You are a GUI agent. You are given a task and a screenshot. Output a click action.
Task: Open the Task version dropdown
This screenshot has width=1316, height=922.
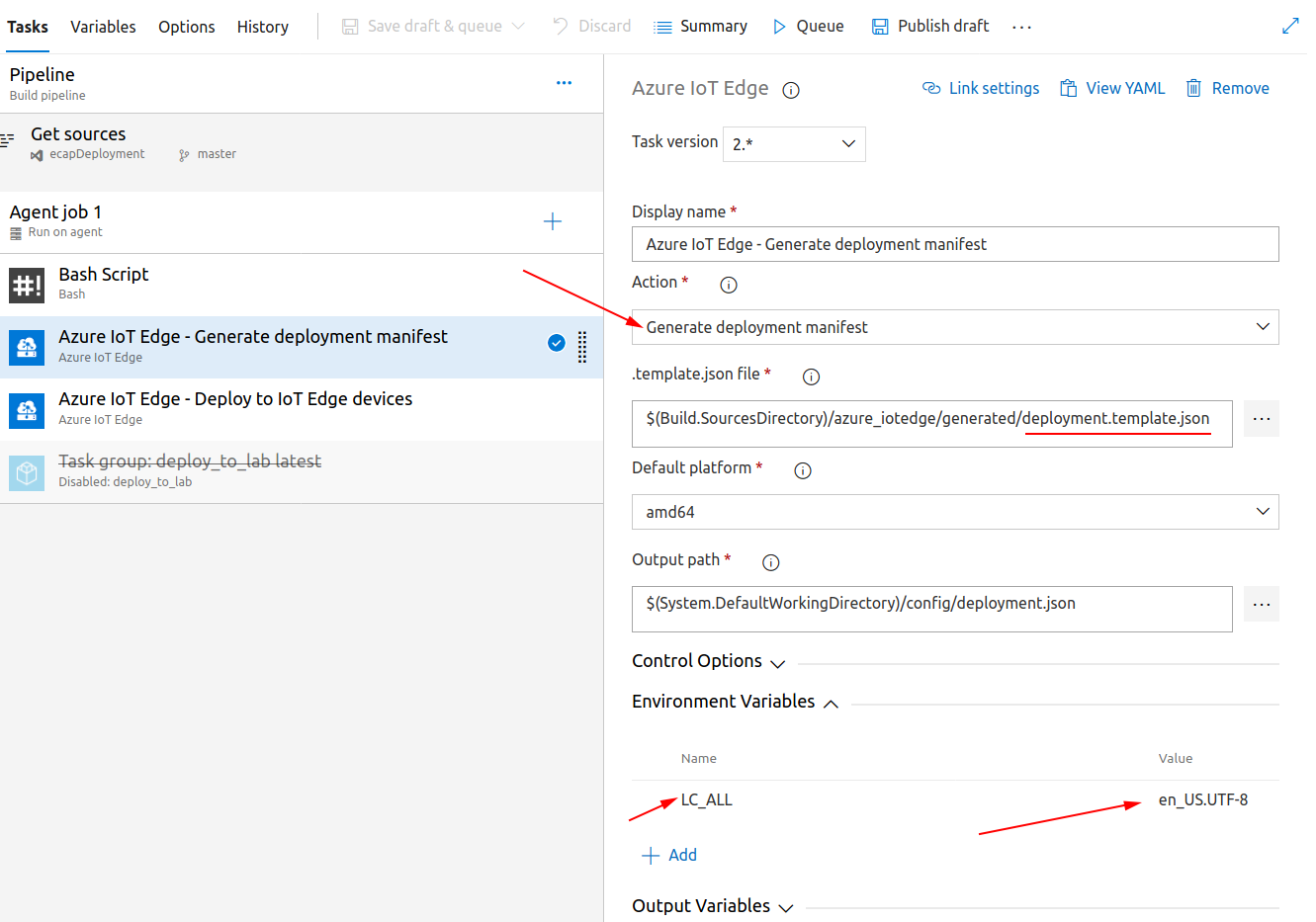coord(794,144)
